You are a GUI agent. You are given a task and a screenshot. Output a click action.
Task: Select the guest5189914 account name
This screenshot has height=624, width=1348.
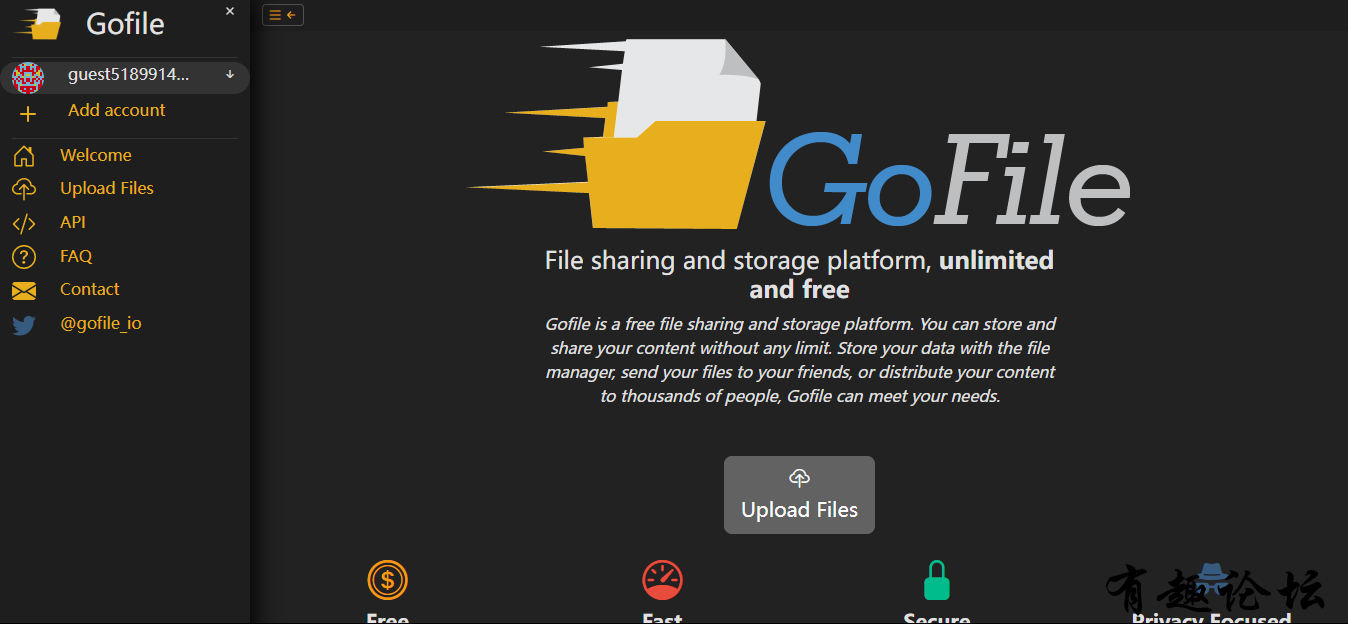click(x=128, y=75)
